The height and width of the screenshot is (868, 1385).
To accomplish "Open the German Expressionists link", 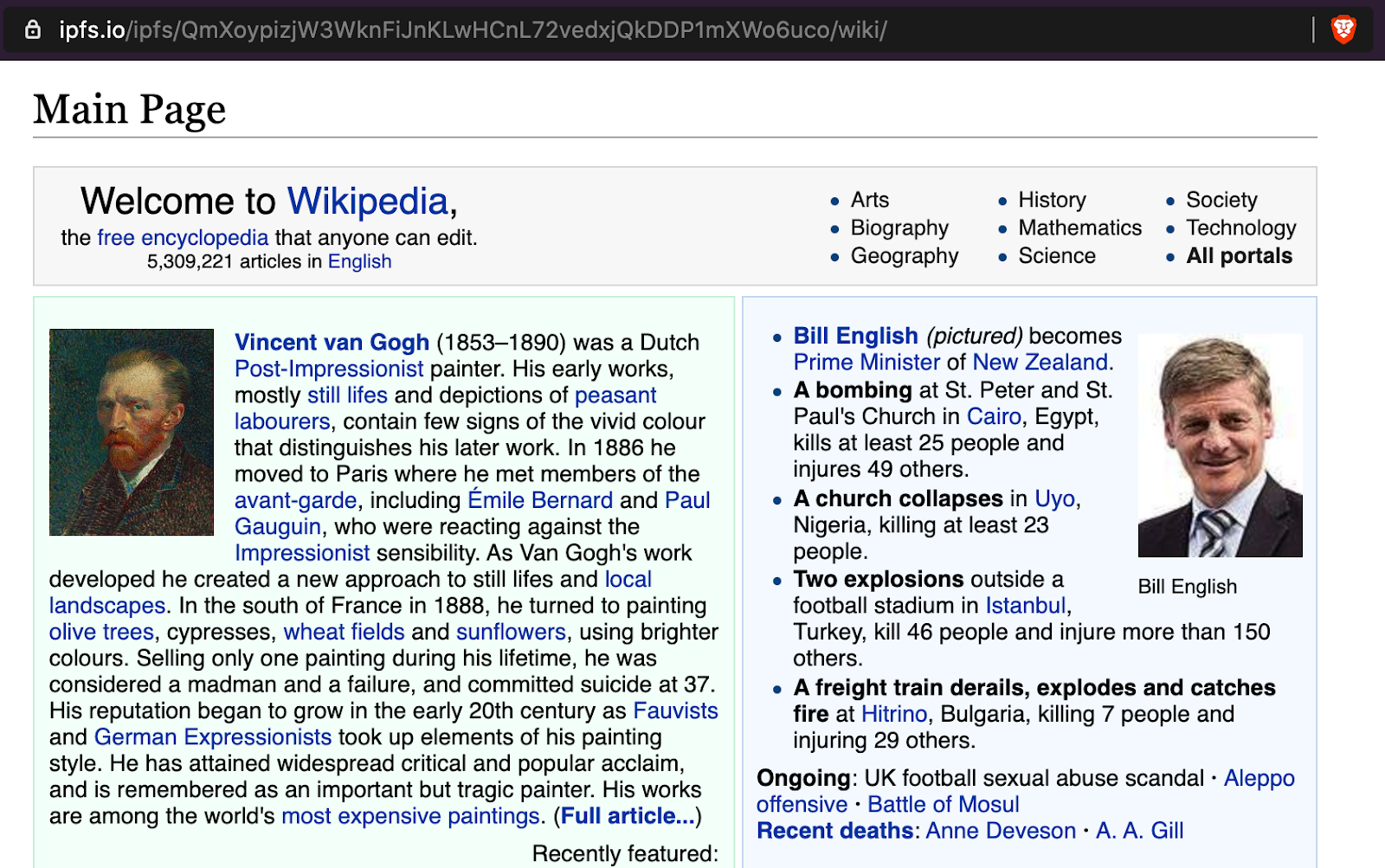I will click(x=213, y=737).
